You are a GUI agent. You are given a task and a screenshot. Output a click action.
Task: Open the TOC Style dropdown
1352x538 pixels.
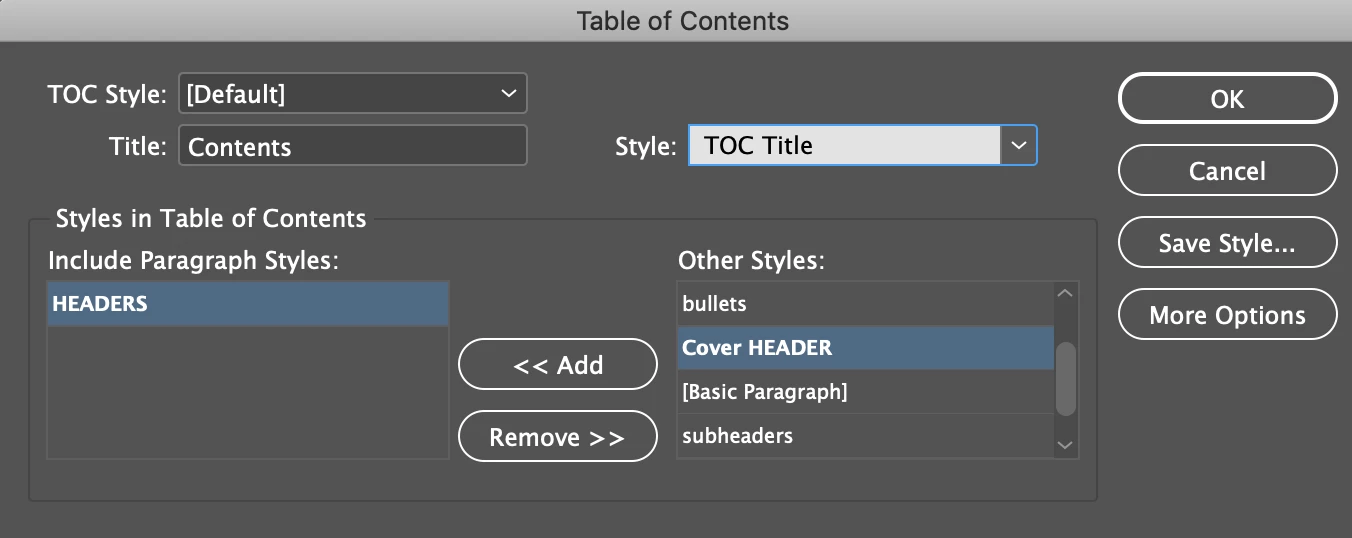(x=352, y=94)
